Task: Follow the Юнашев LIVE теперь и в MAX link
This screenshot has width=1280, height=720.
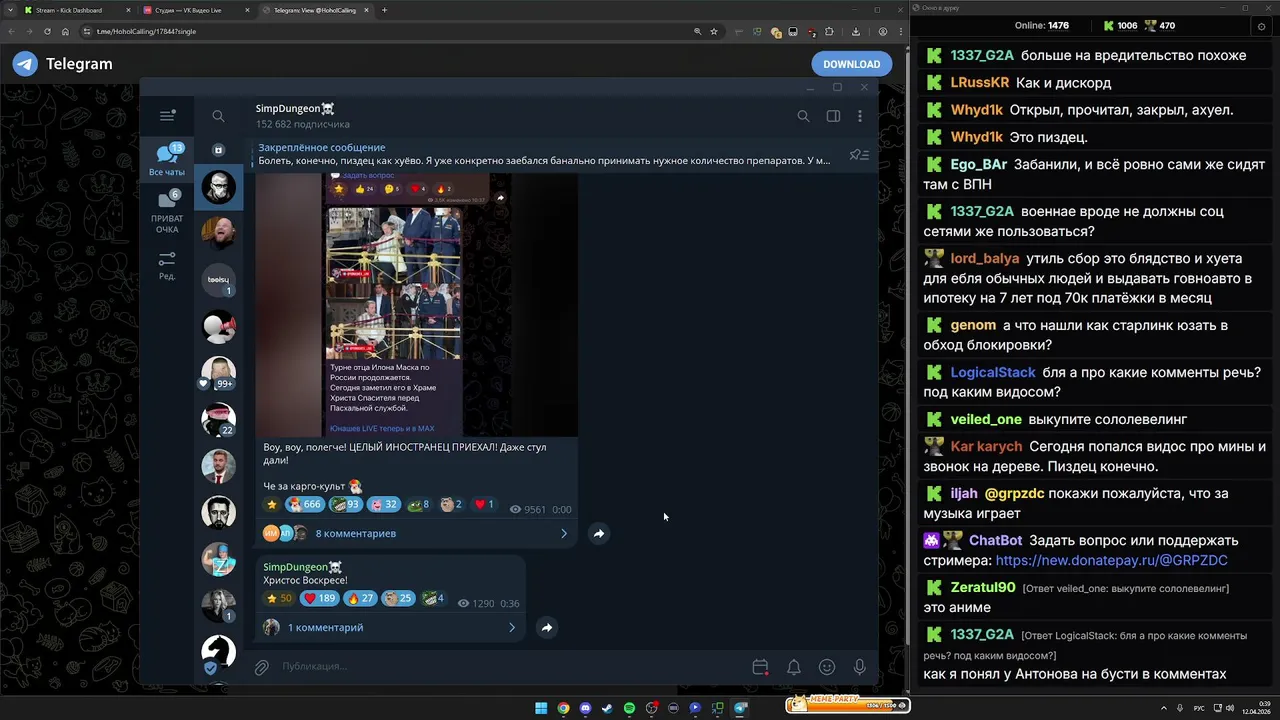Action: click(384, 428)
